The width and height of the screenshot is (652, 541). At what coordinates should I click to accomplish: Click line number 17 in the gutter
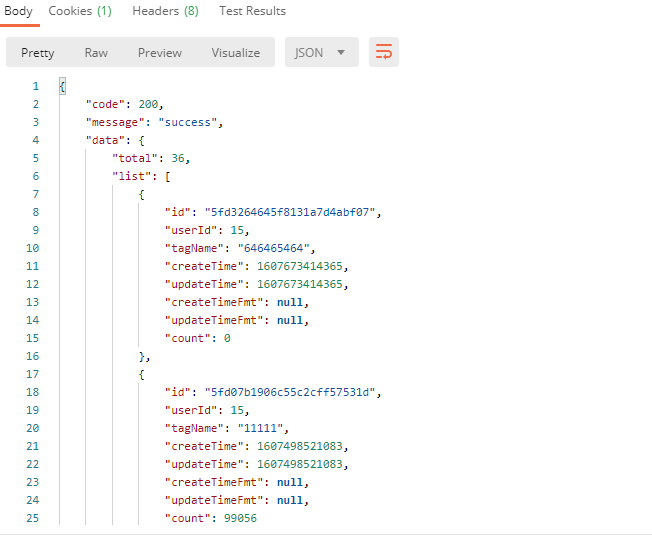click(32, 374)
